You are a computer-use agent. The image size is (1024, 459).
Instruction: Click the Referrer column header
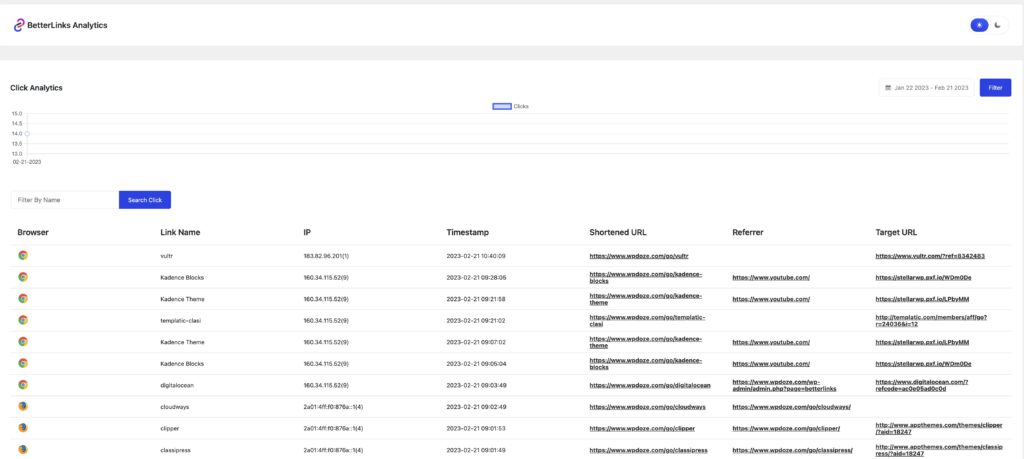pyautogui.click(x=748, y=232)
